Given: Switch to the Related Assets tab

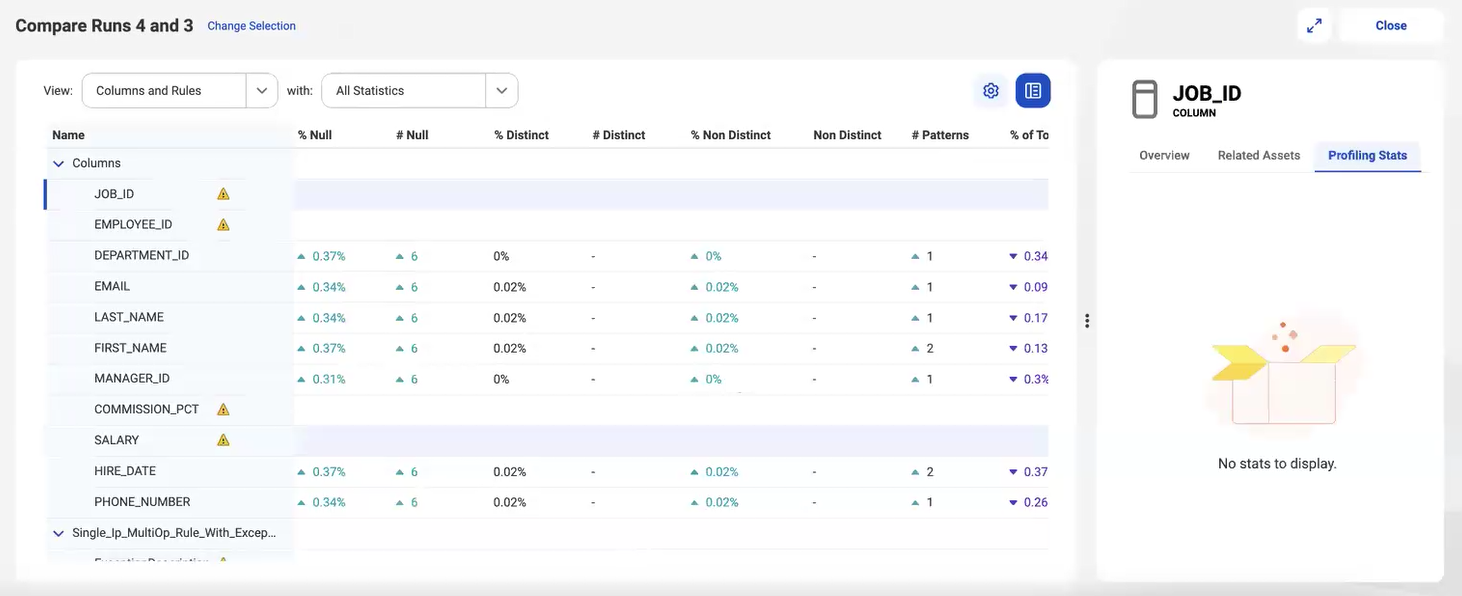Looking at the screenshot, I should pos(1259,156).
